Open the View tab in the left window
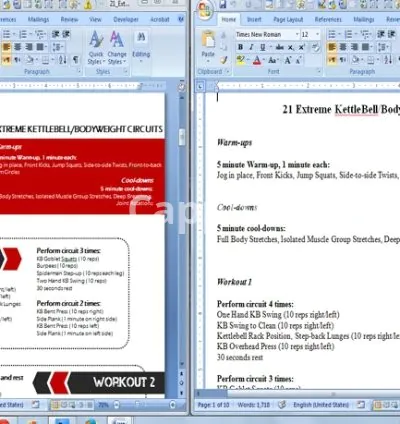The height and width of the screenshot is (424, 400). [95, 20]
